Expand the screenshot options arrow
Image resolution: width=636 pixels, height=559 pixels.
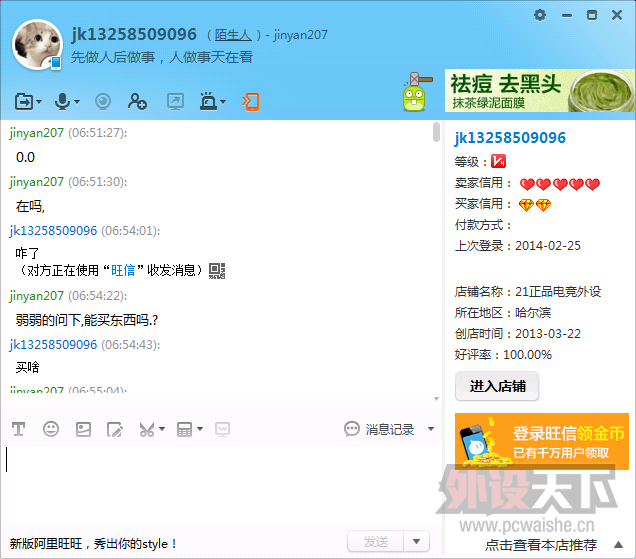pos(162,429)
